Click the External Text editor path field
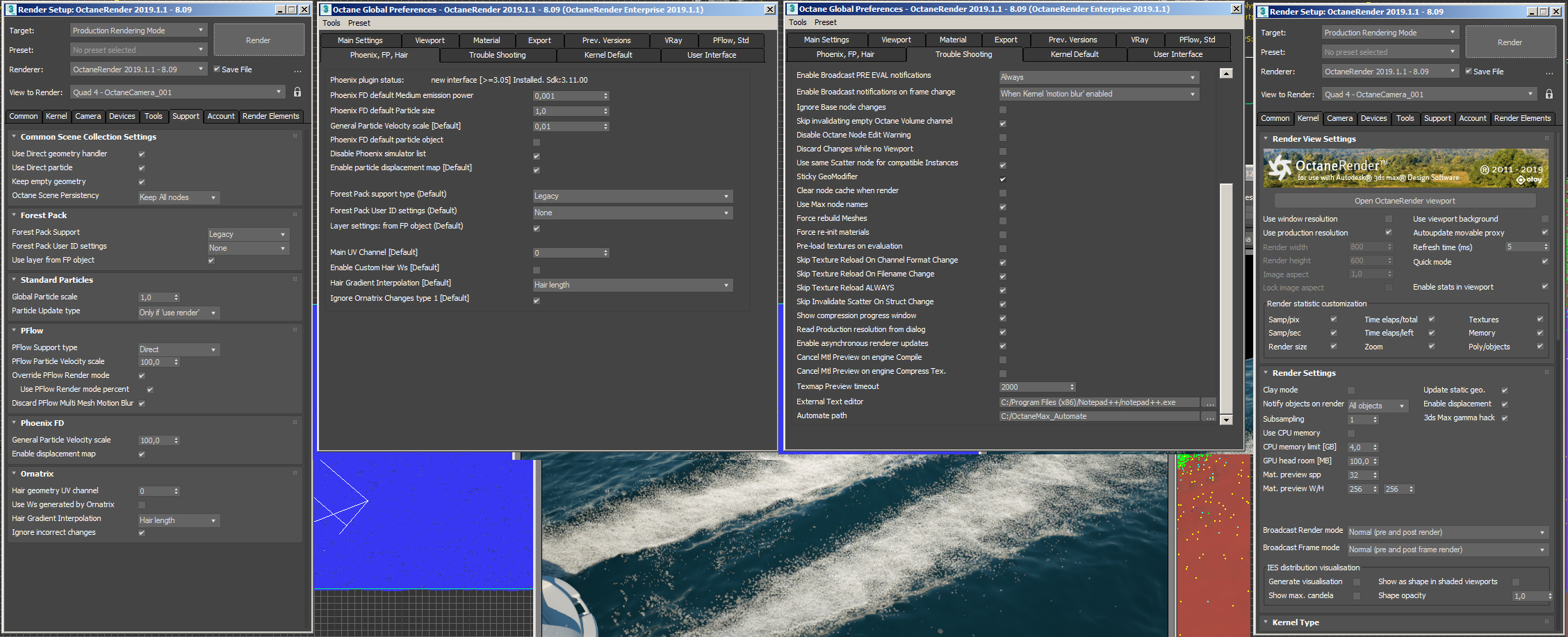Screen dimensions: 1568x637 (x=1099, y=402)
